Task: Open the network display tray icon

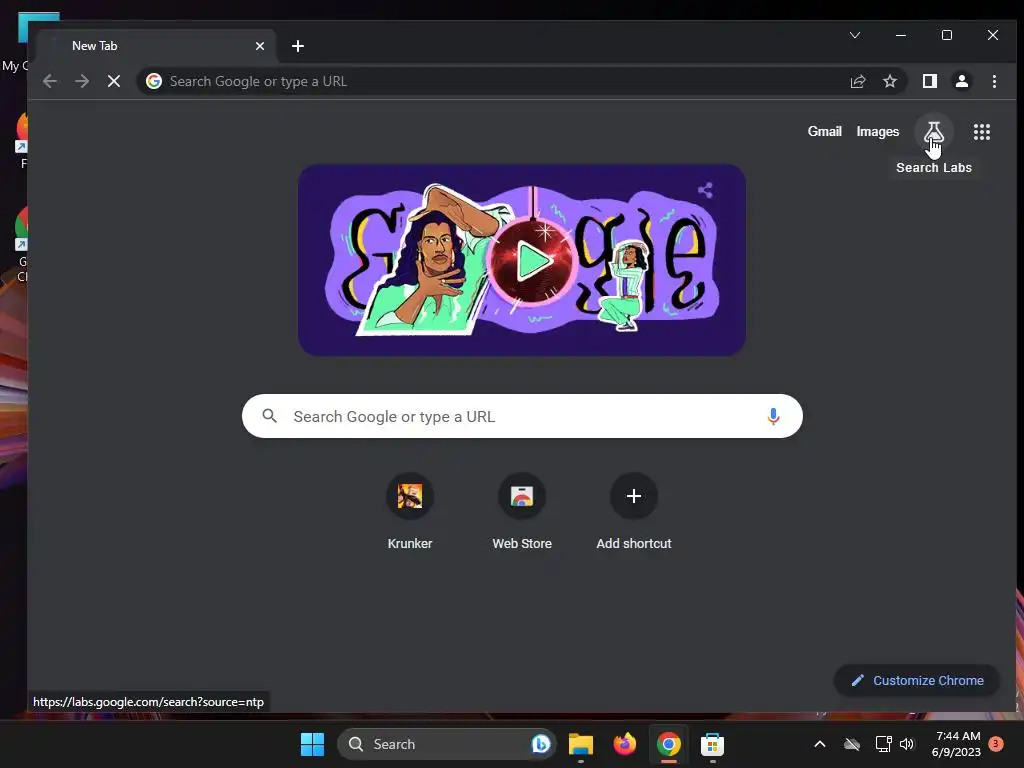Action: click(883, 744)
